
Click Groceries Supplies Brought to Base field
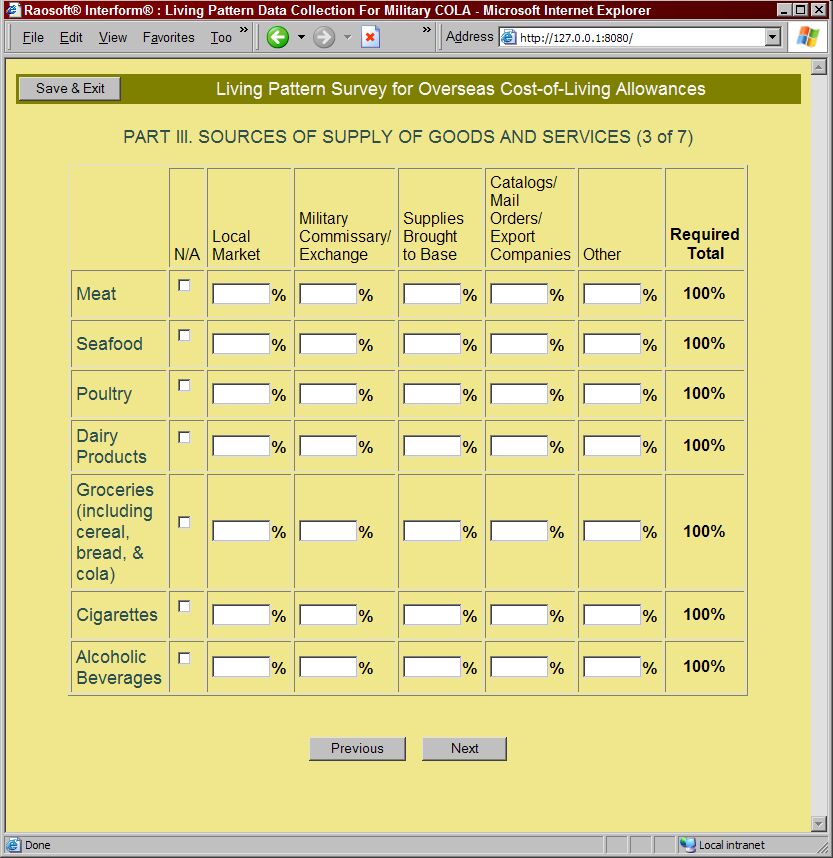[x=432, y=531]
